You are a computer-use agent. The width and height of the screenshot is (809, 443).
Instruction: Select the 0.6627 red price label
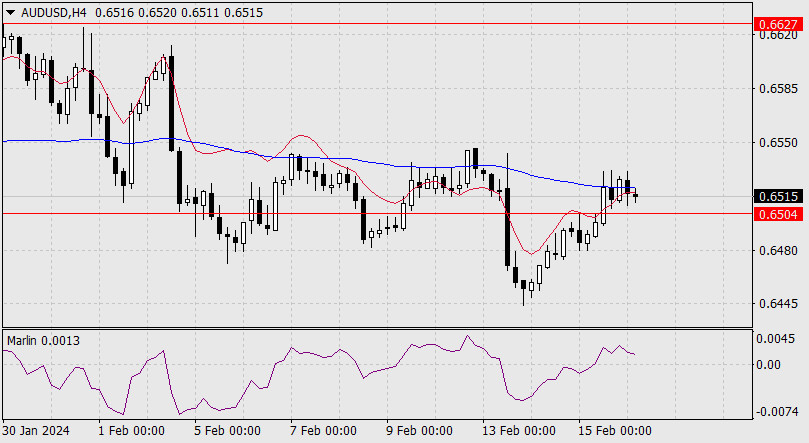click(x=779, y=24)
